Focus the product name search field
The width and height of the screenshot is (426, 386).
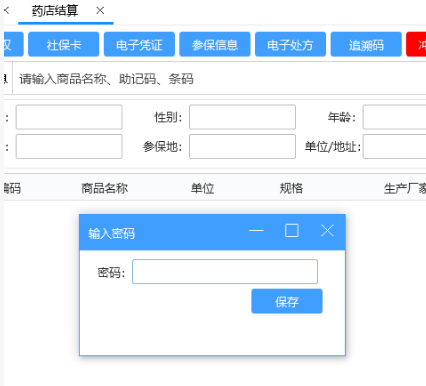(x=219, y=79)
